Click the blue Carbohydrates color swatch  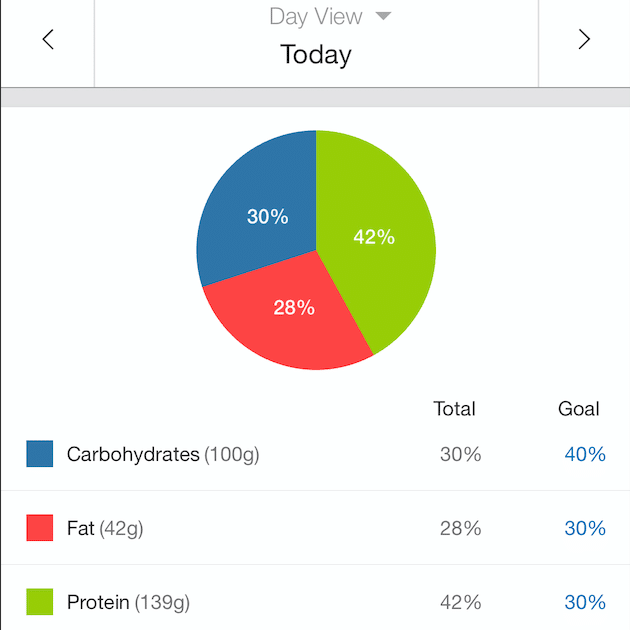point(39,454)
